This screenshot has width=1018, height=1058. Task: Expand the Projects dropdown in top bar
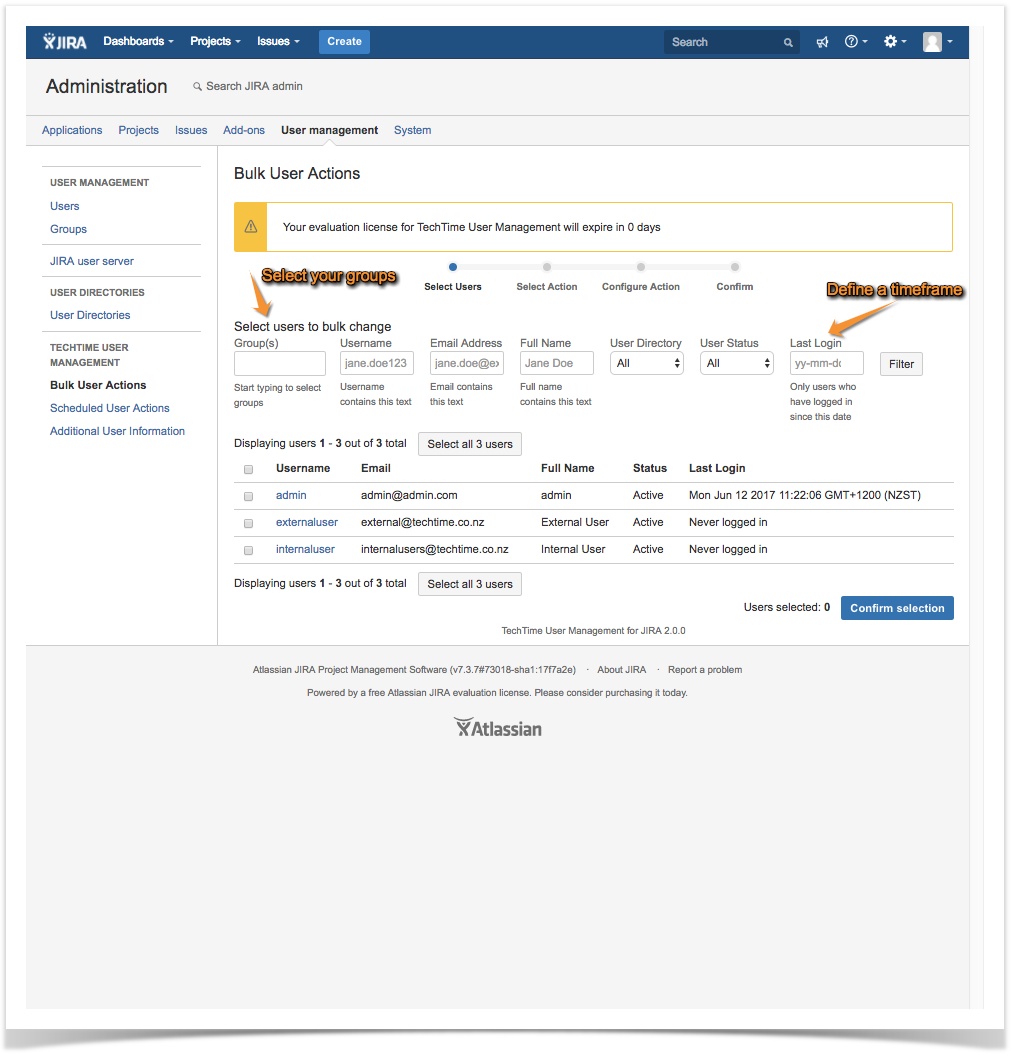tap(217, 42)
